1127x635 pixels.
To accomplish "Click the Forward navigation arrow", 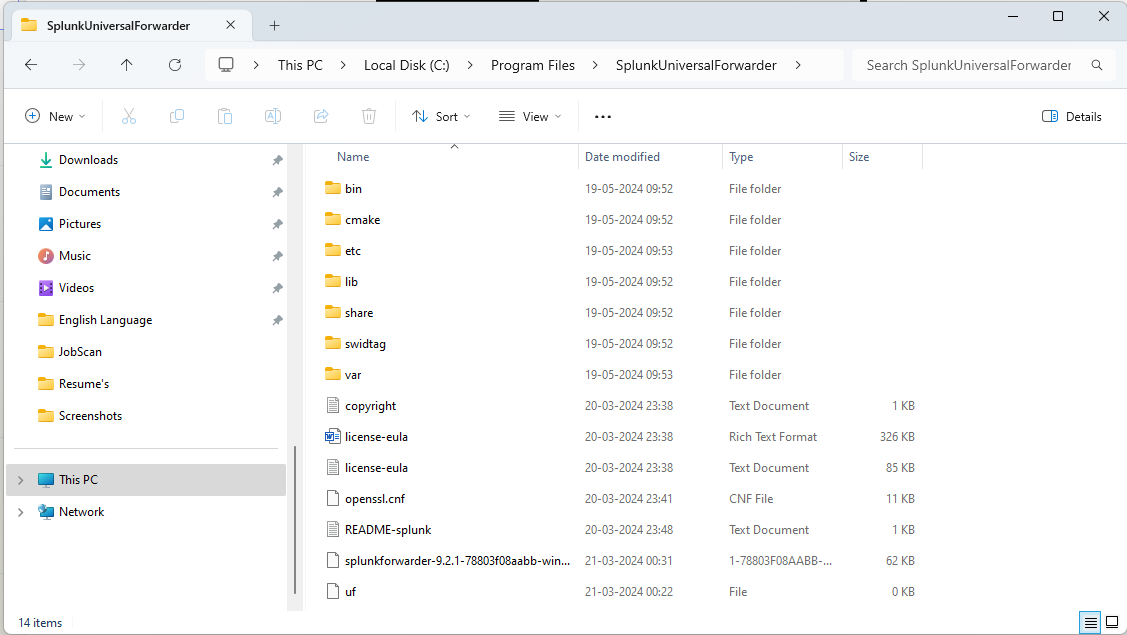I will coord(79,65).
